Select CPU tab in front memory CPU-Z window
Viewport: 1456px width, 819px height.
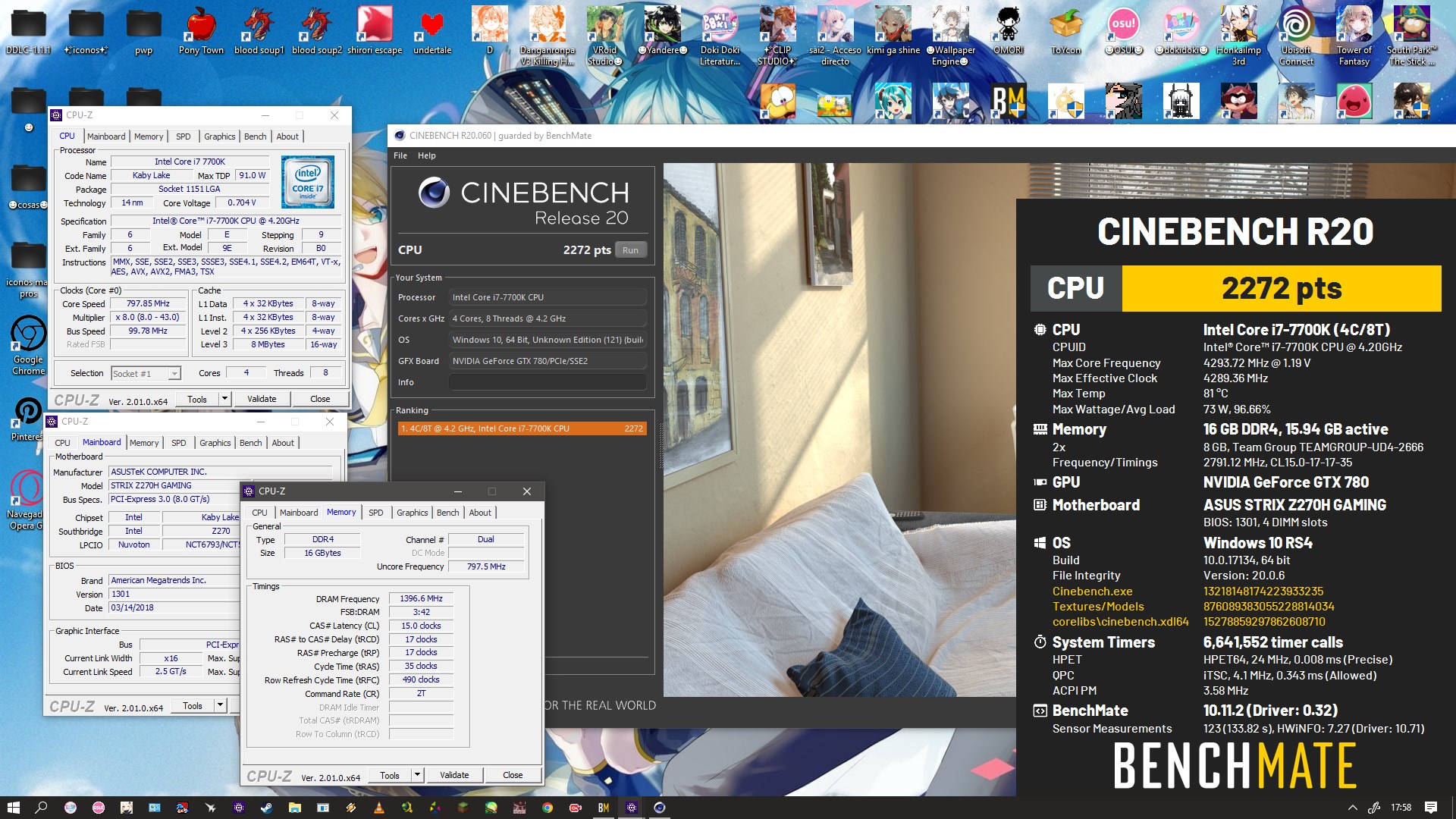(x=259, y=513)
